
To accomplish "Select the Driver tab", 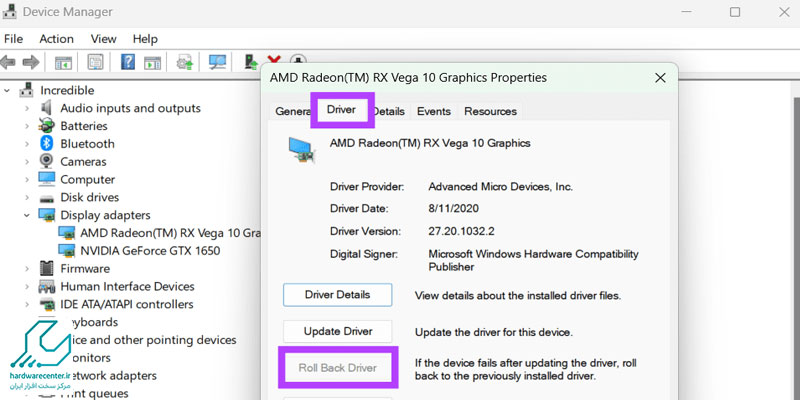I will (x=341, y=110).
